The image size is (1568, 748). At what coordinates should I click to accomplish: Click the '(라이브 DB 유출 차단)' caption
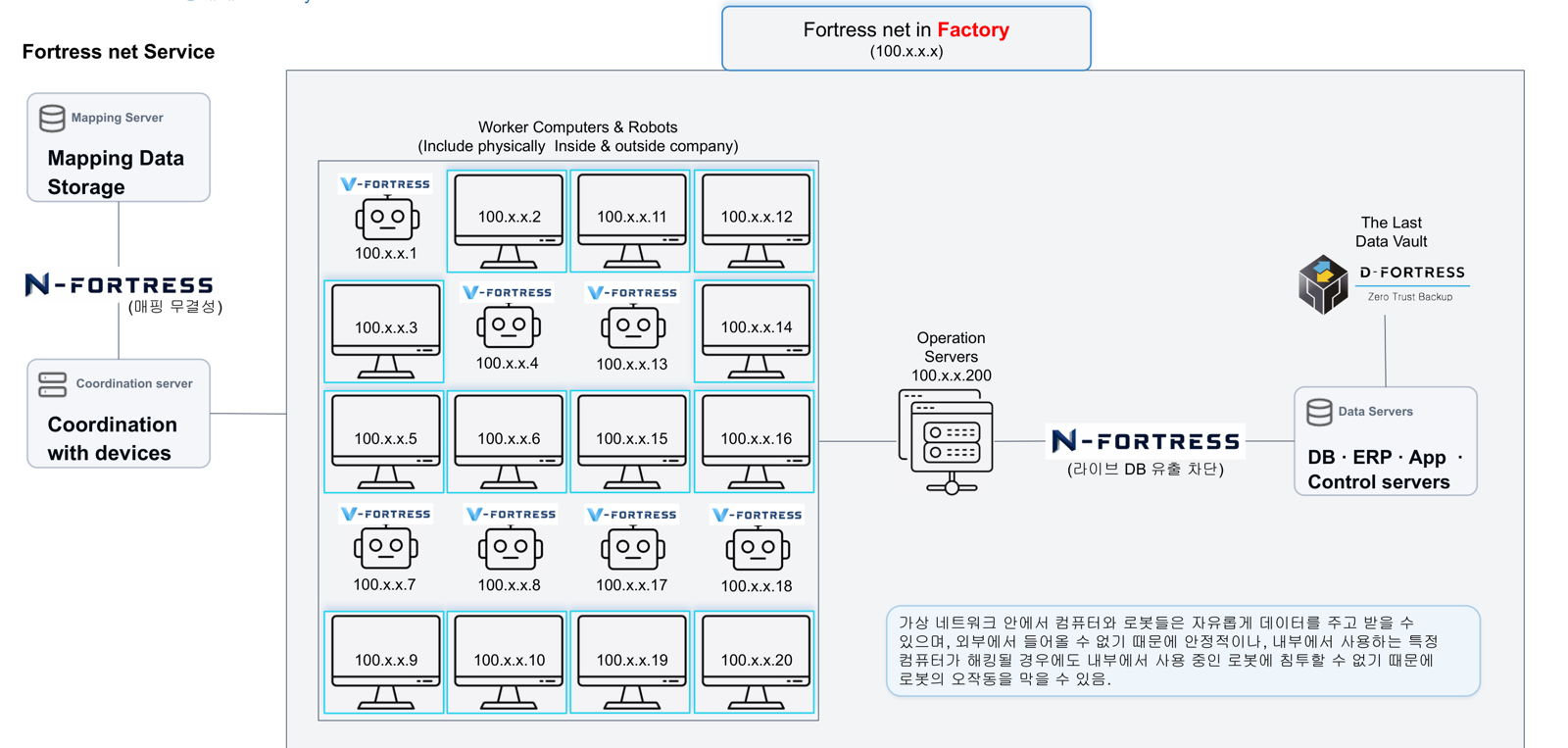1145,470
